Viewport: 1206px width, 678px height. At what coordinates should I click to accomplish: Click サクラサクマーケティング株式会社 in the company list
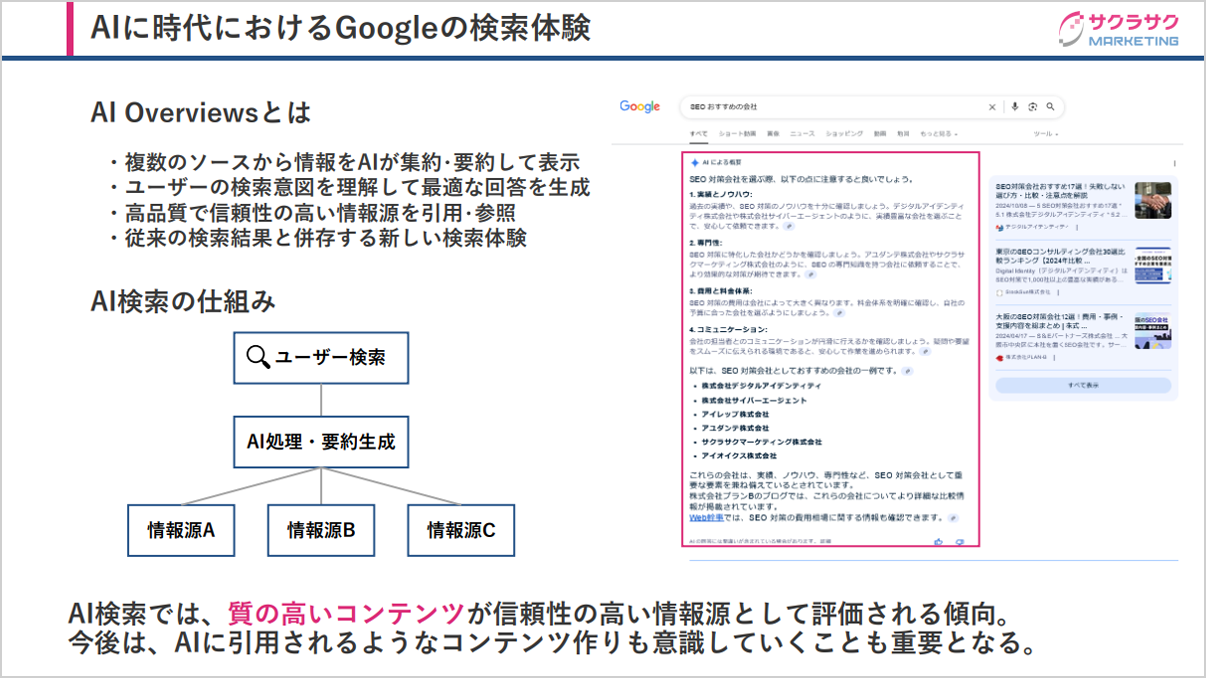(761, 442)
